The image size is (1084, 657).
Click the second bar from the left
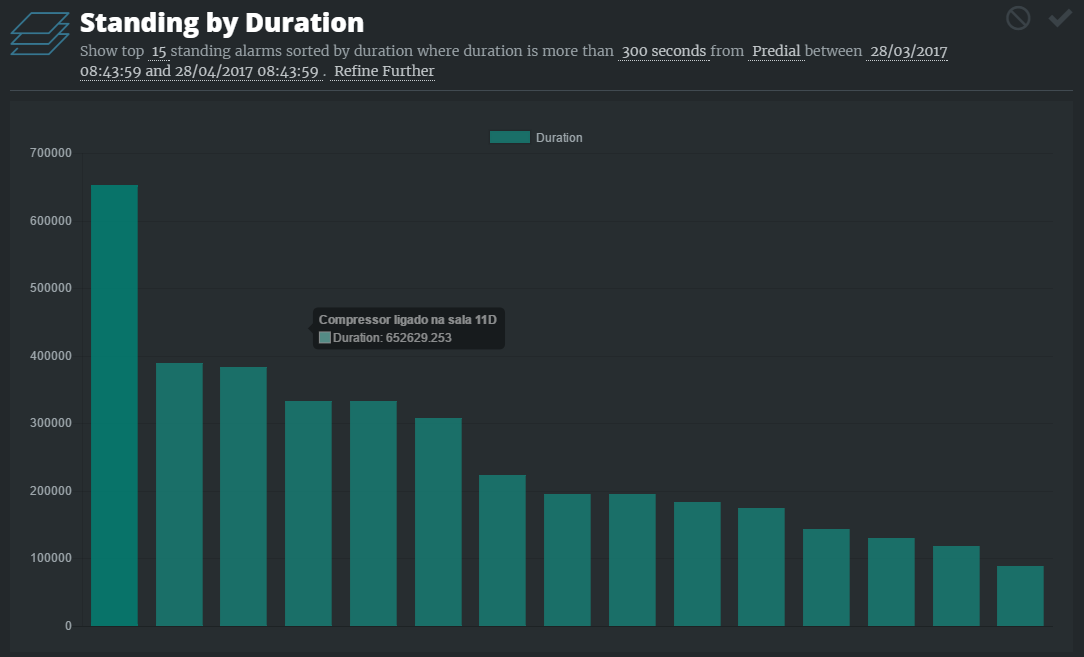pyautogui.click(x=179, y=494)
